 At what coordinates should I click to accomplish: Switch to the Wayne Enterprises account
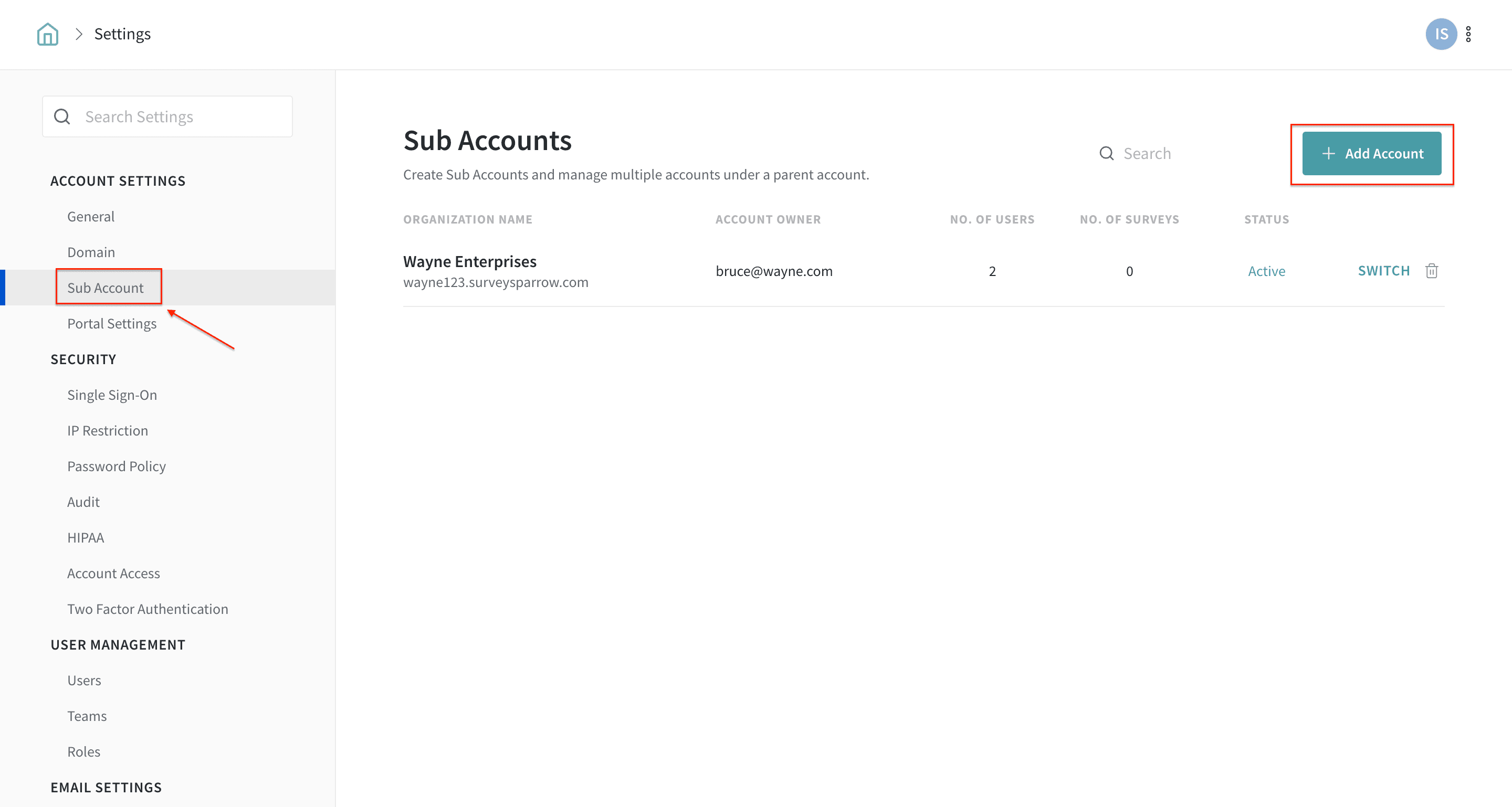[1383, 271]
